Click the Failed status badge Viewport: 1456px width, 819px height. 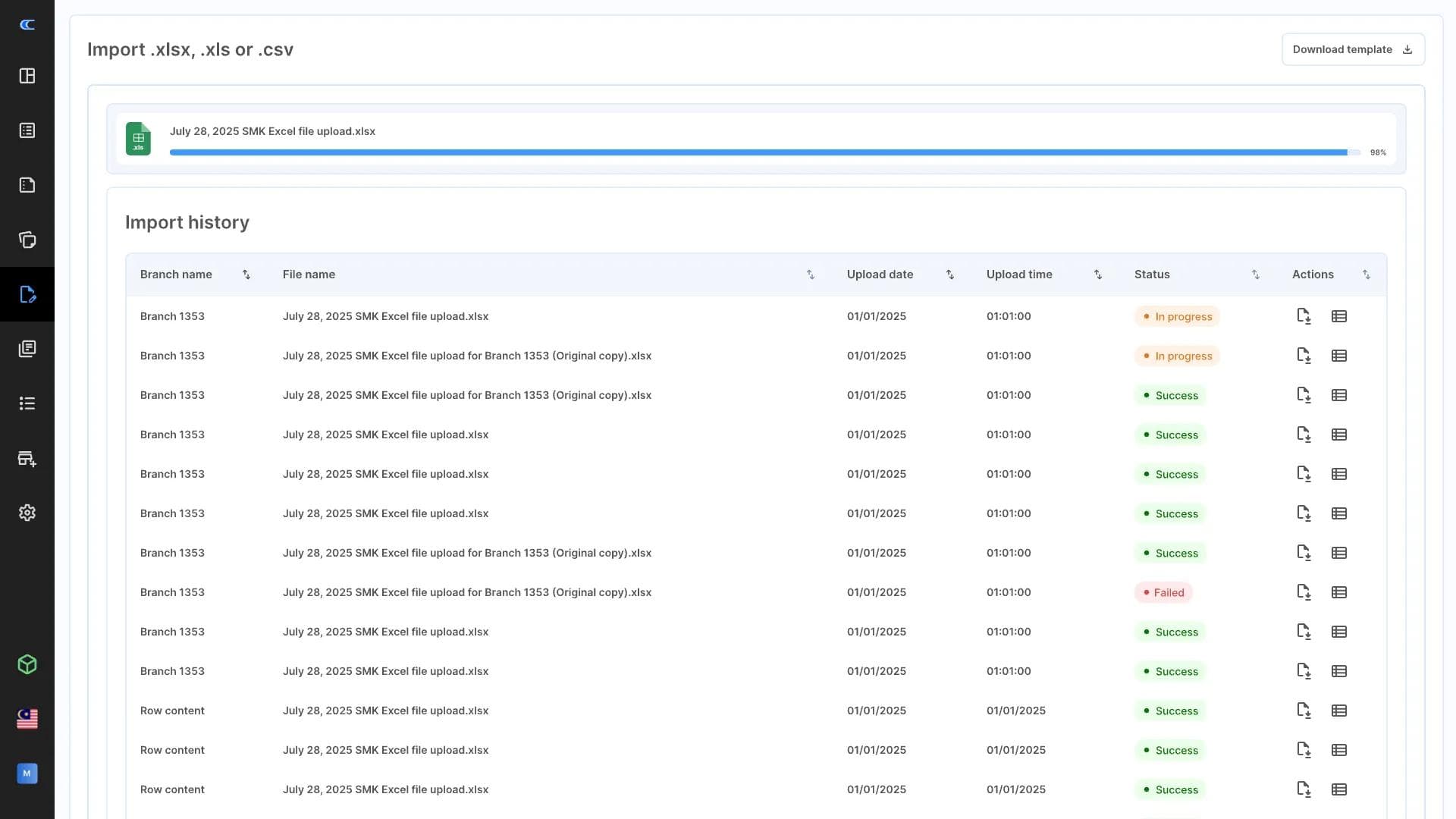(x=1164, y=592)
